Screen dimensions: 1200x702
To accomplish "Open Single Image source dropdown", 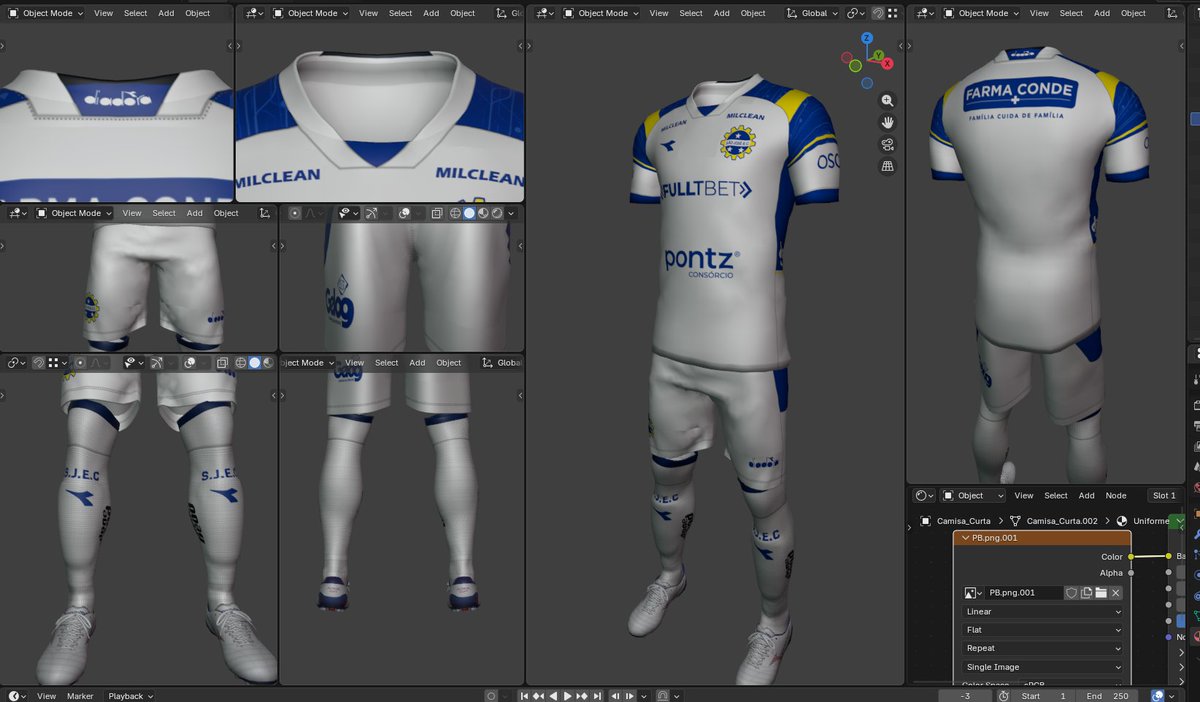I will (x=1043, y=667).
